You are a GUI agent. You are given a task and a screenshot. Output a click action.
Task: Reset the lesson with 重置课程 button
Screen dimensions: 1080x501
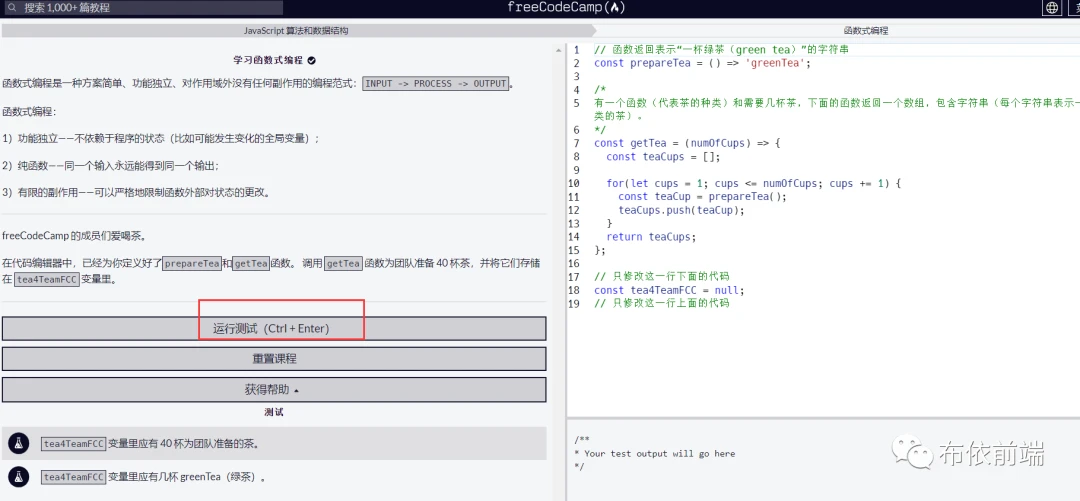point(274,358)
